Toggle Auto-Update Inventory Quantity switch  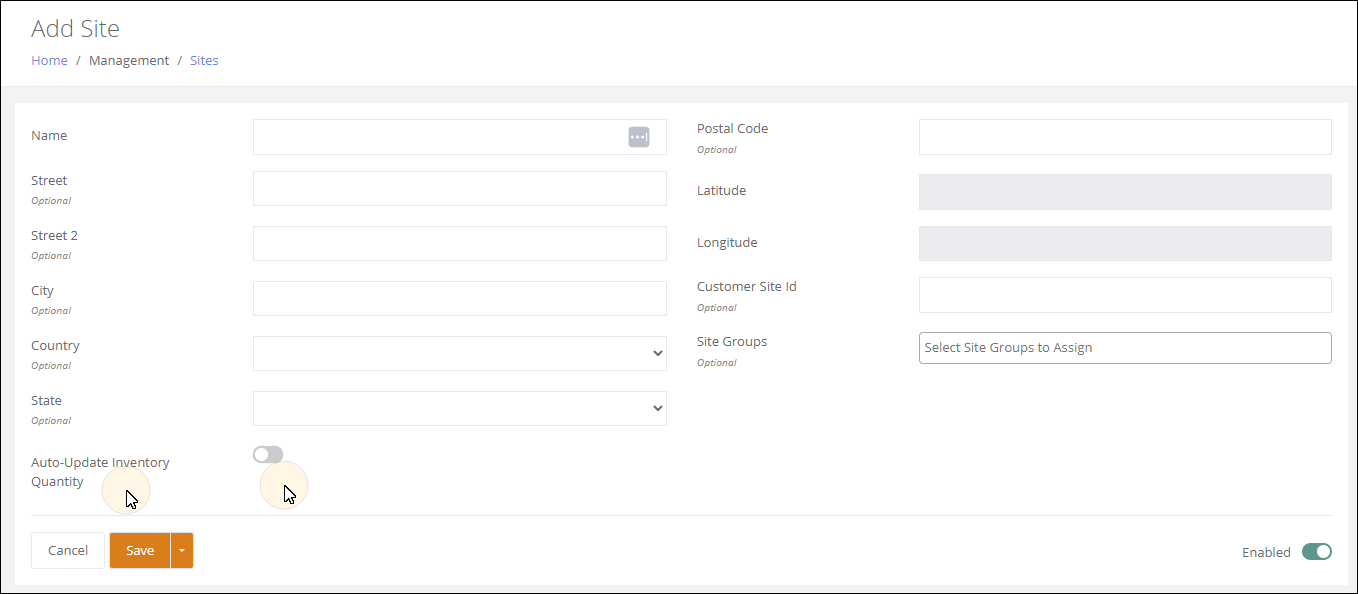coord(268,455)
